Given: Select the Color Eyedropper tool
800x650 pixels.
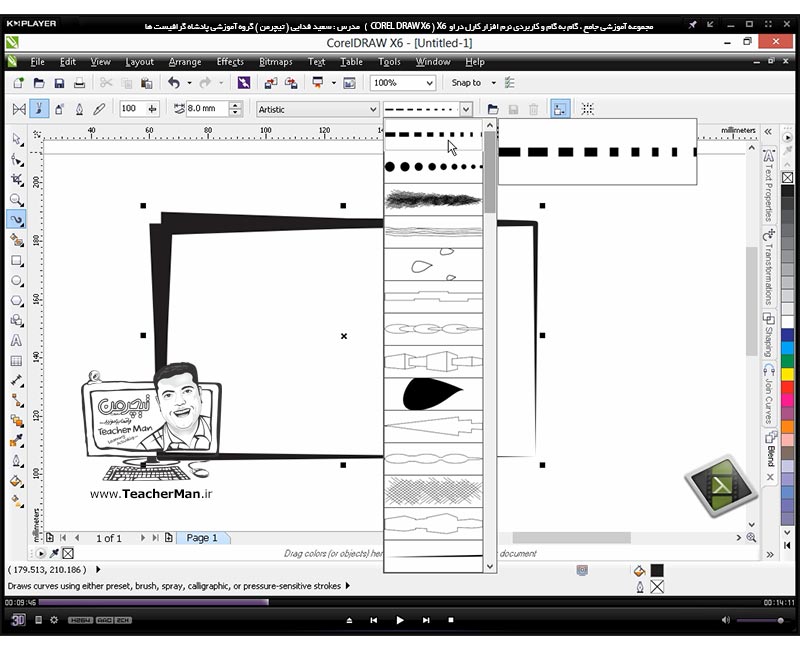Looking at the screenshot, I should (x=17, y=440).
